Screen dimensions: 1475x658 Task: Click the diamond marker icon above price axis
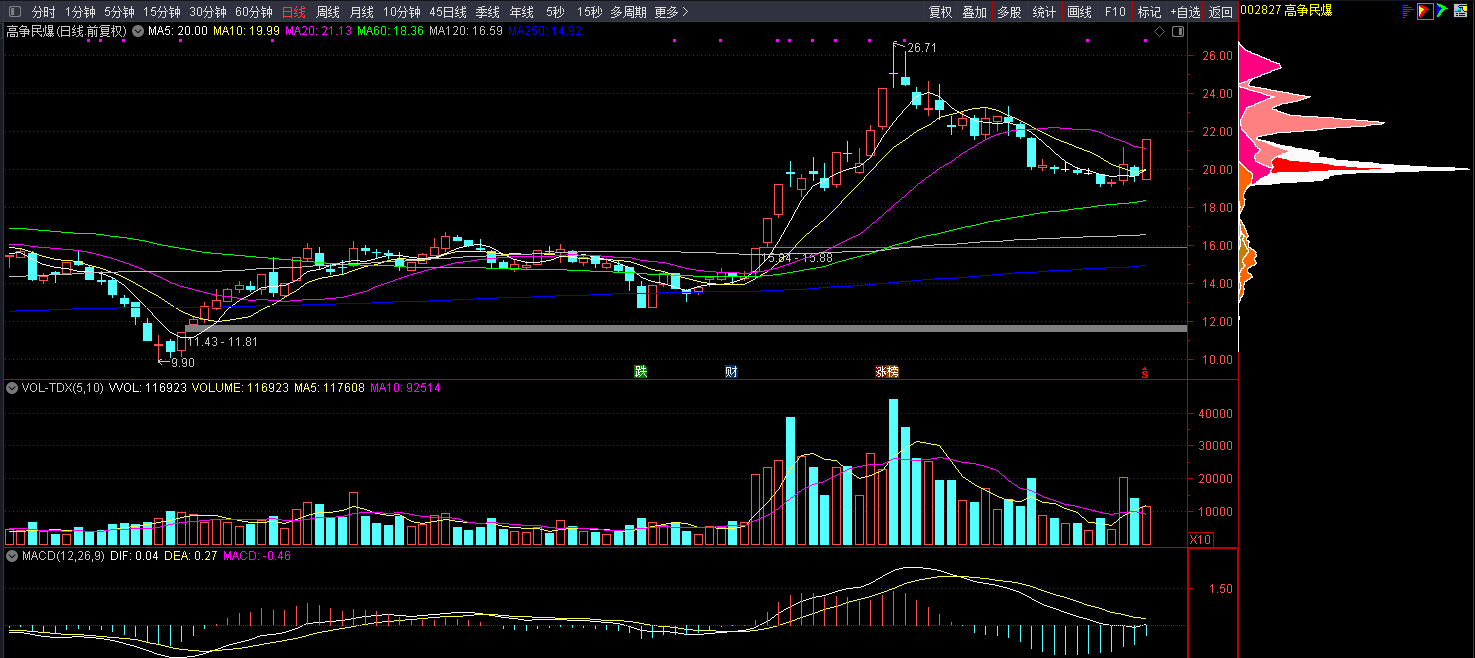click(x=1160, y=32)
